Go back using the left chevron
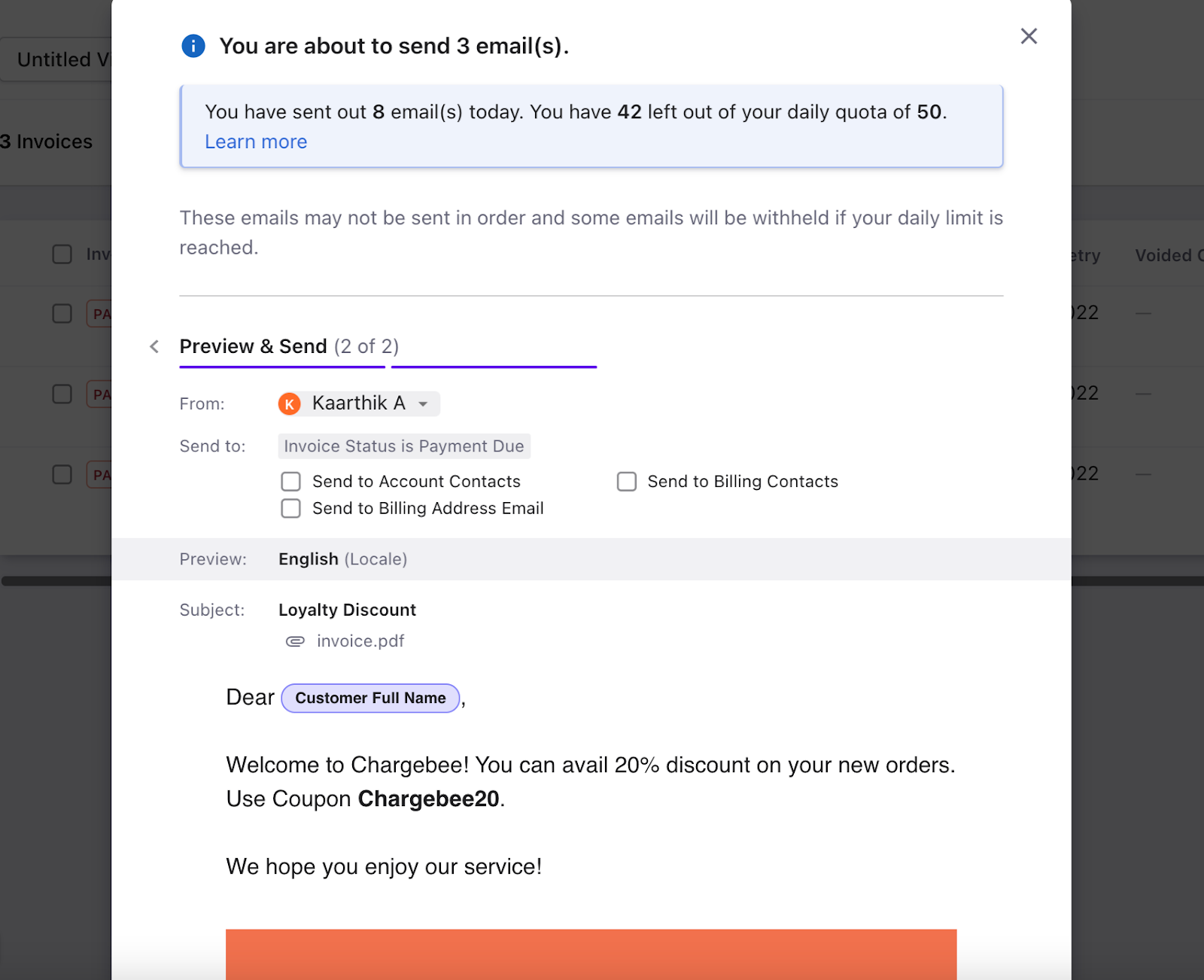The width and height of the screenshot is (1204, 980). (x=154, y=346)
